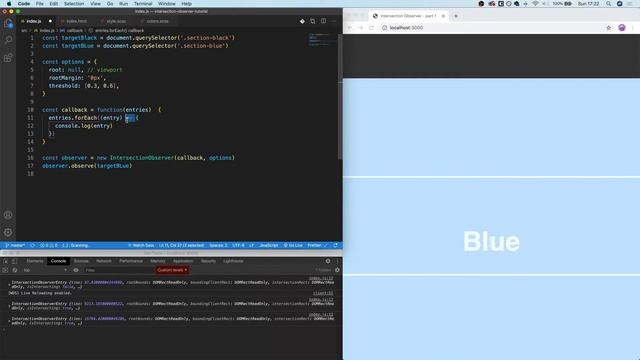Open DevTools settings gear
This screenshot has width=640, height=360.
point(328,261)
